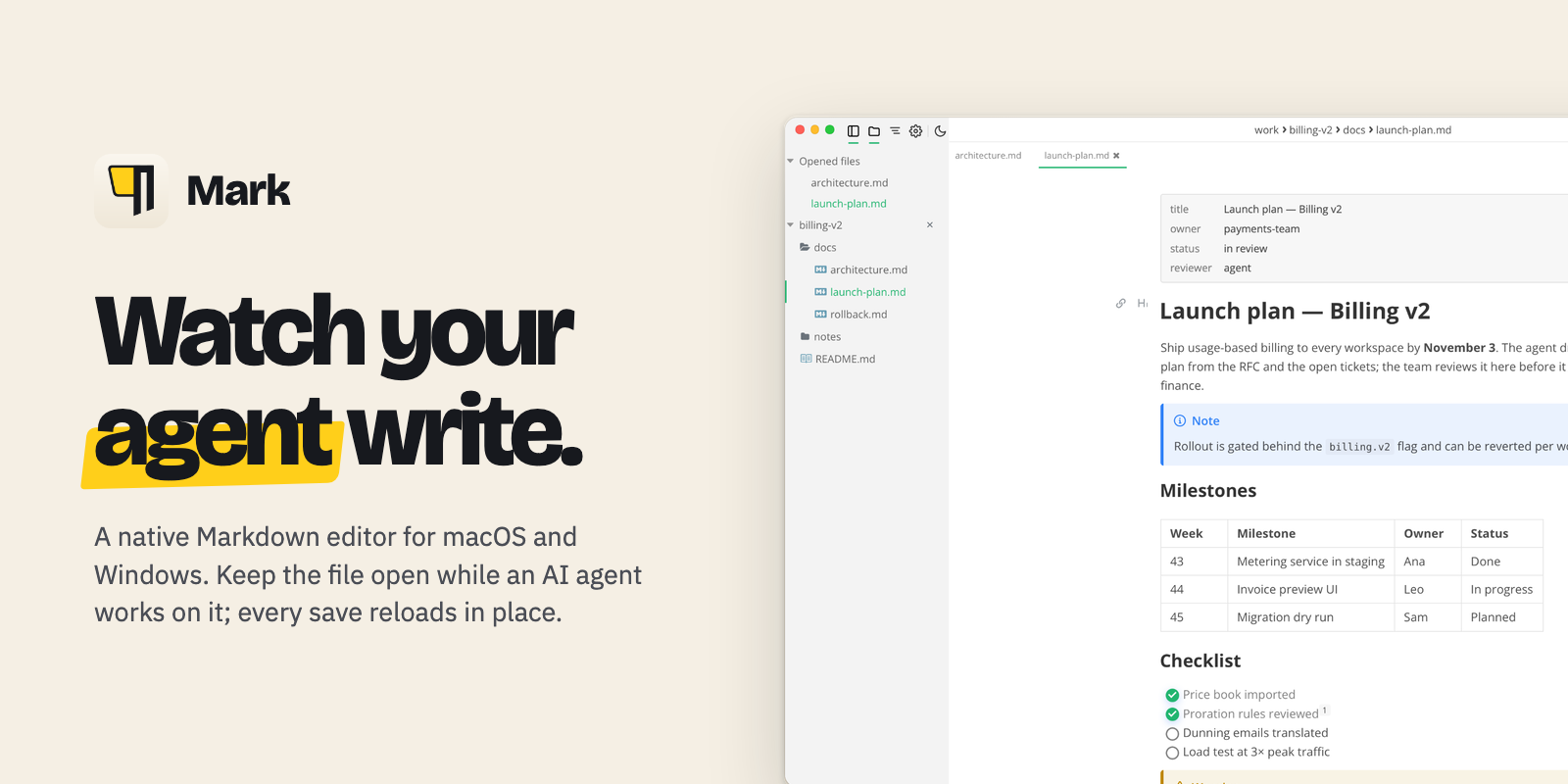The width and height of the screenshot is (1568, 784).
Task: Click frontmatter title value 'Launch plan — Billing v2'
Action: (x=1282, y=210)
